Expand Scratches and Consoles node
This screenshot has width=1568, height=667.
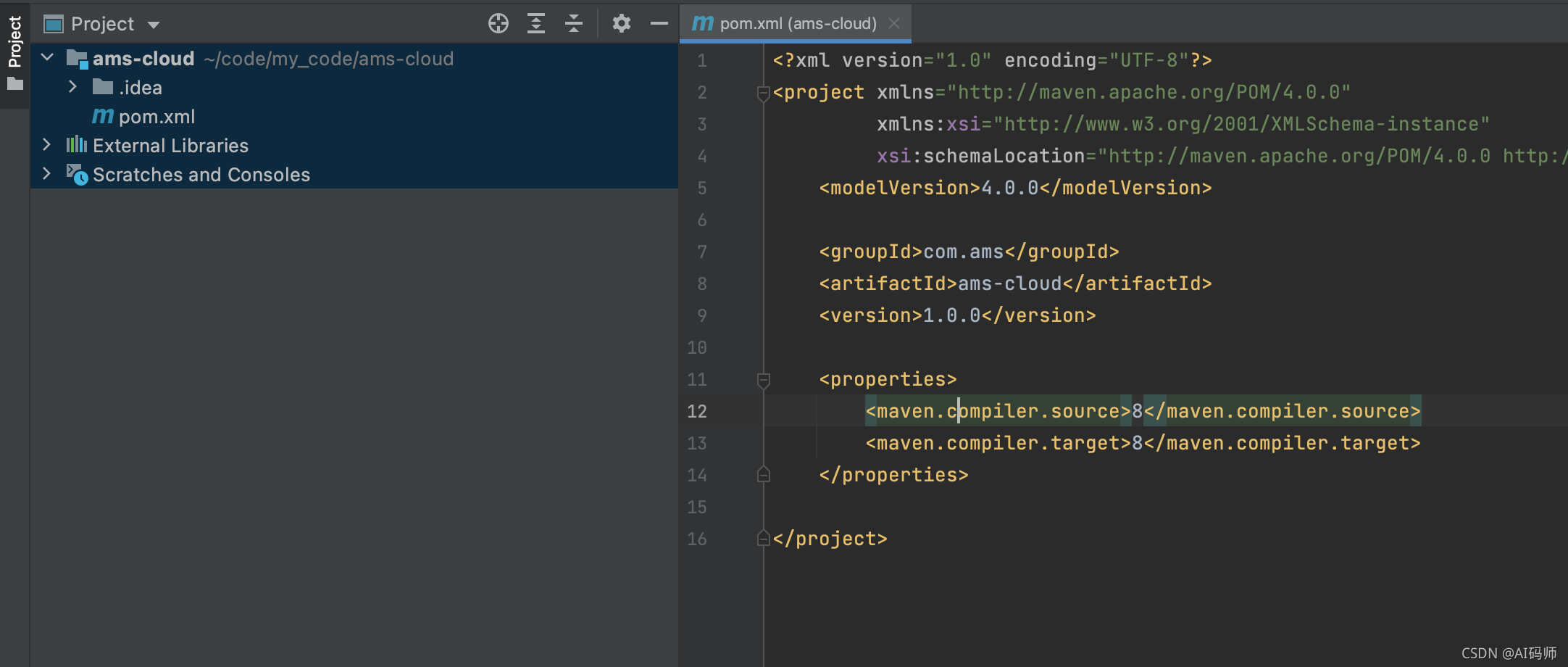tap(47, 174)
